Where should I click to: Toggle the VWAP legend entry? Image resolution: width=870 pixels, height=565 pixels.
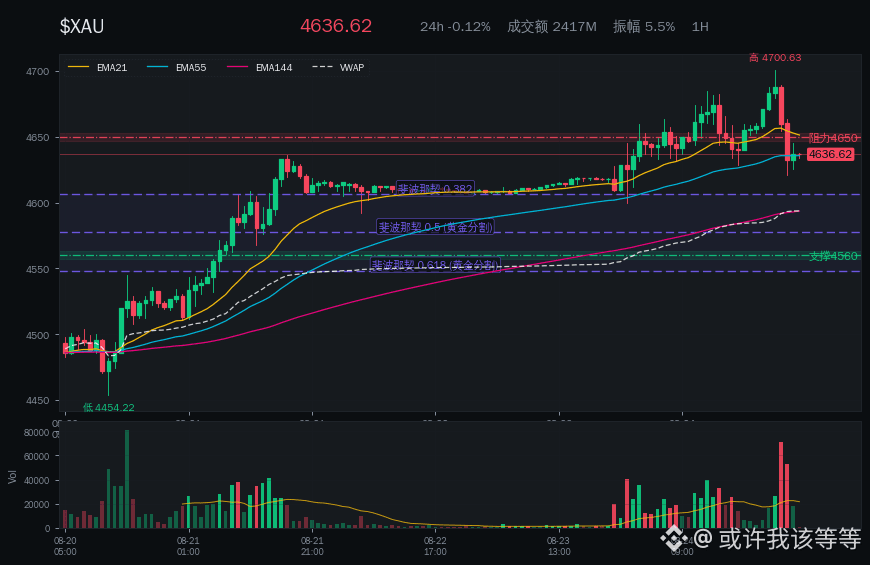click(338, 68)
